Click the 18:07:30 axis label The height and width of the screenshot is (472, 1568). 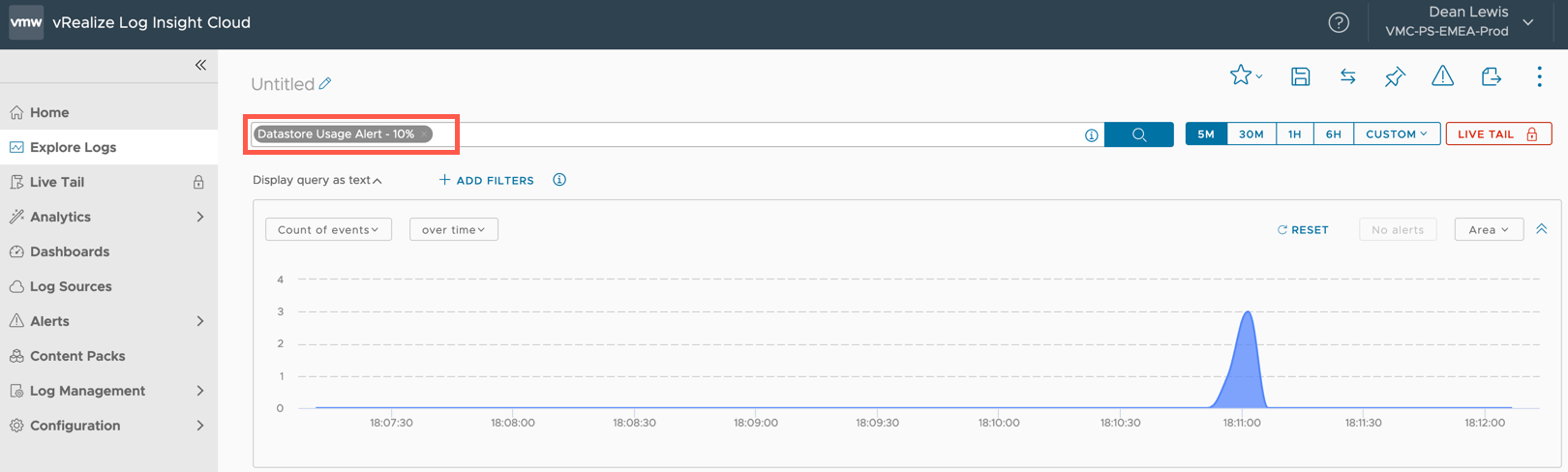[x=391, y=423]
